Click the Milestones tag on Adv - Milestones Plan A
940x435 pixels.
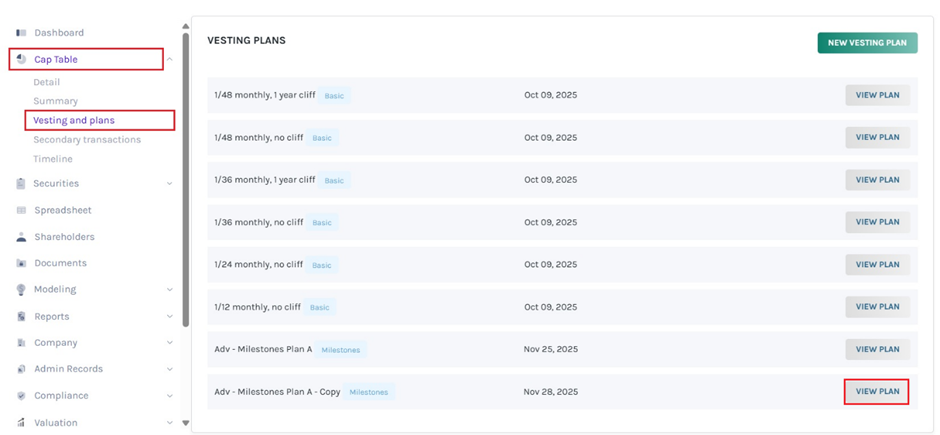click(341, 350)
